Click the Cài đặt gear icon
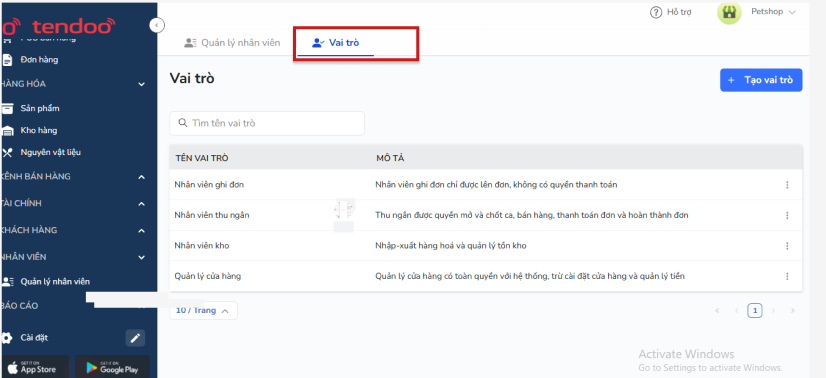Screen dimensions: 826x378 (x=7, y=338)
